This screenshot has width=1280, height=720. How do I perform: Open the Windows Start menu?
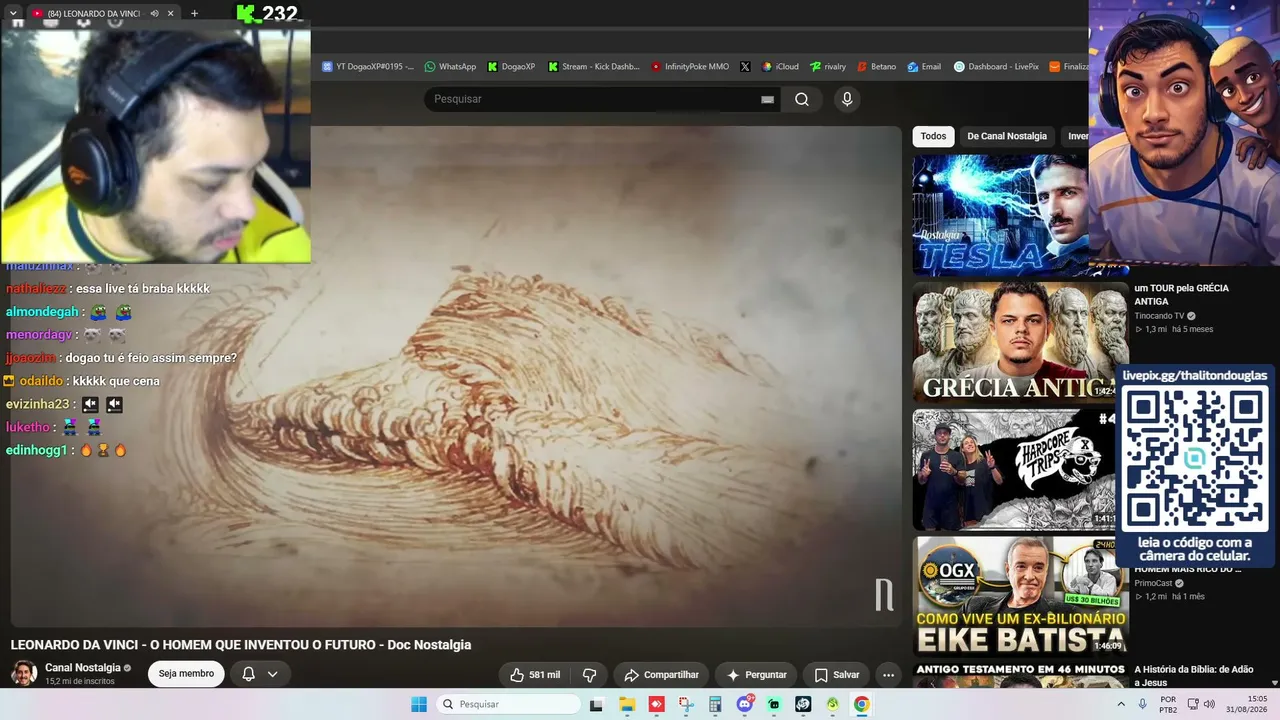tap(419, 704)
